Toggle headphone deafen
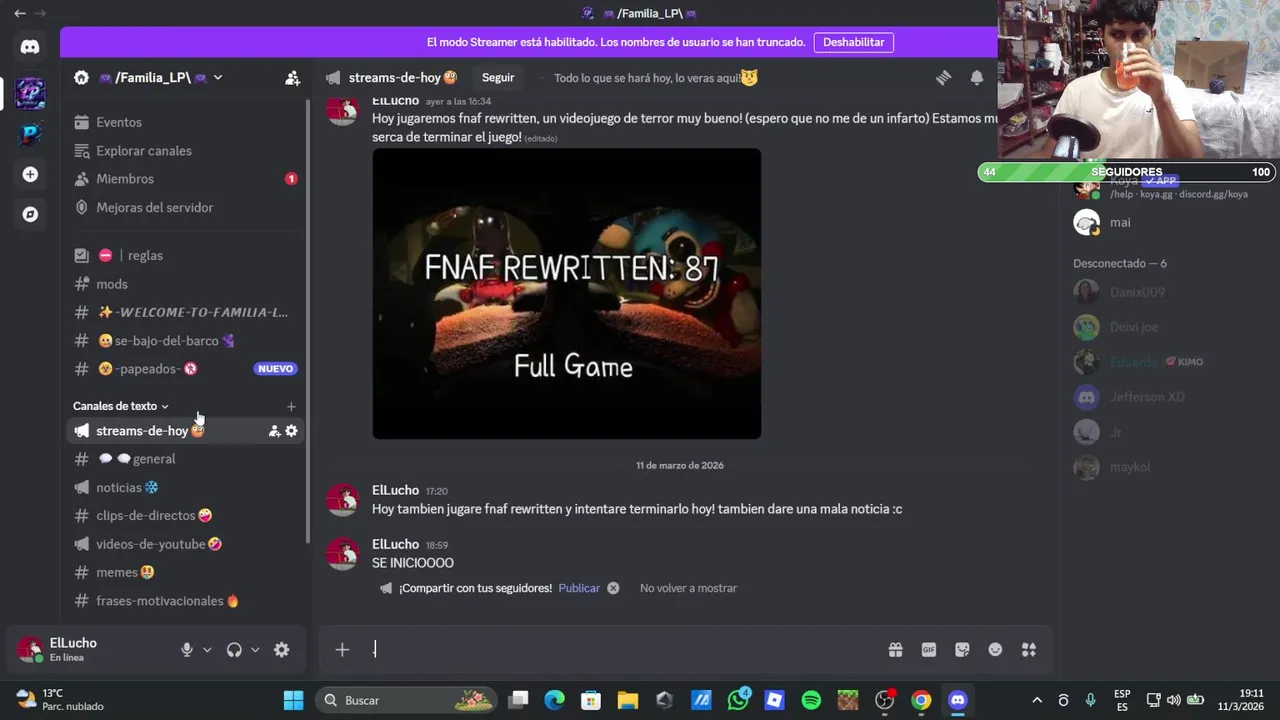This screenshot has height=720, width=1280. click(234, 650)
